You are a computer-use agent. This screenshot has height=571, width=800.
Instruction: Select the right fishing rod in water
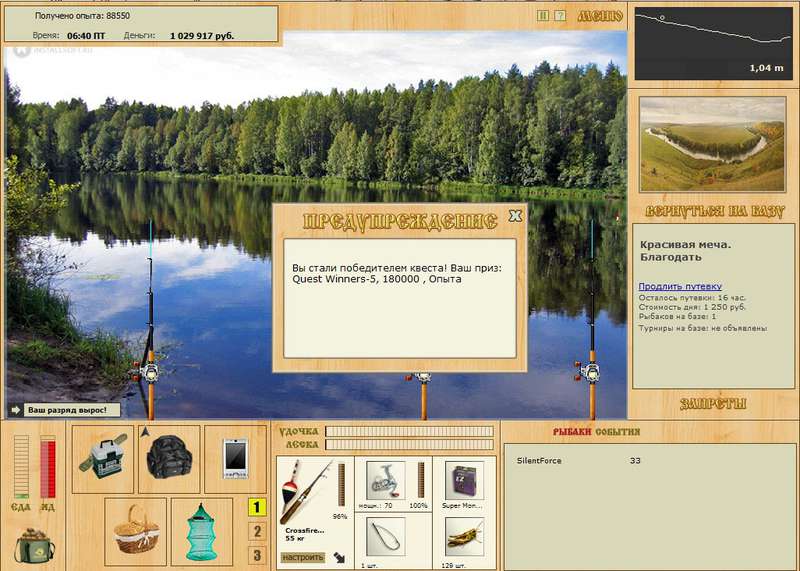click(x=592, y=321)
